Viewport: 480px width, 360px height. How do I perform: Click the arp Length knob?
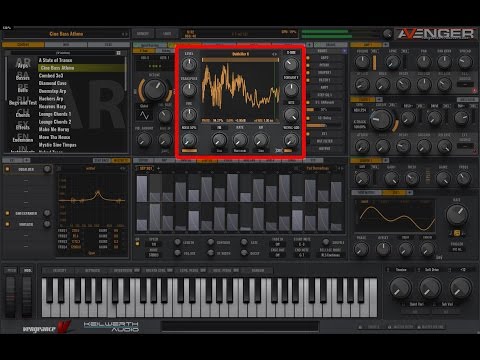[x=178, y=242]
